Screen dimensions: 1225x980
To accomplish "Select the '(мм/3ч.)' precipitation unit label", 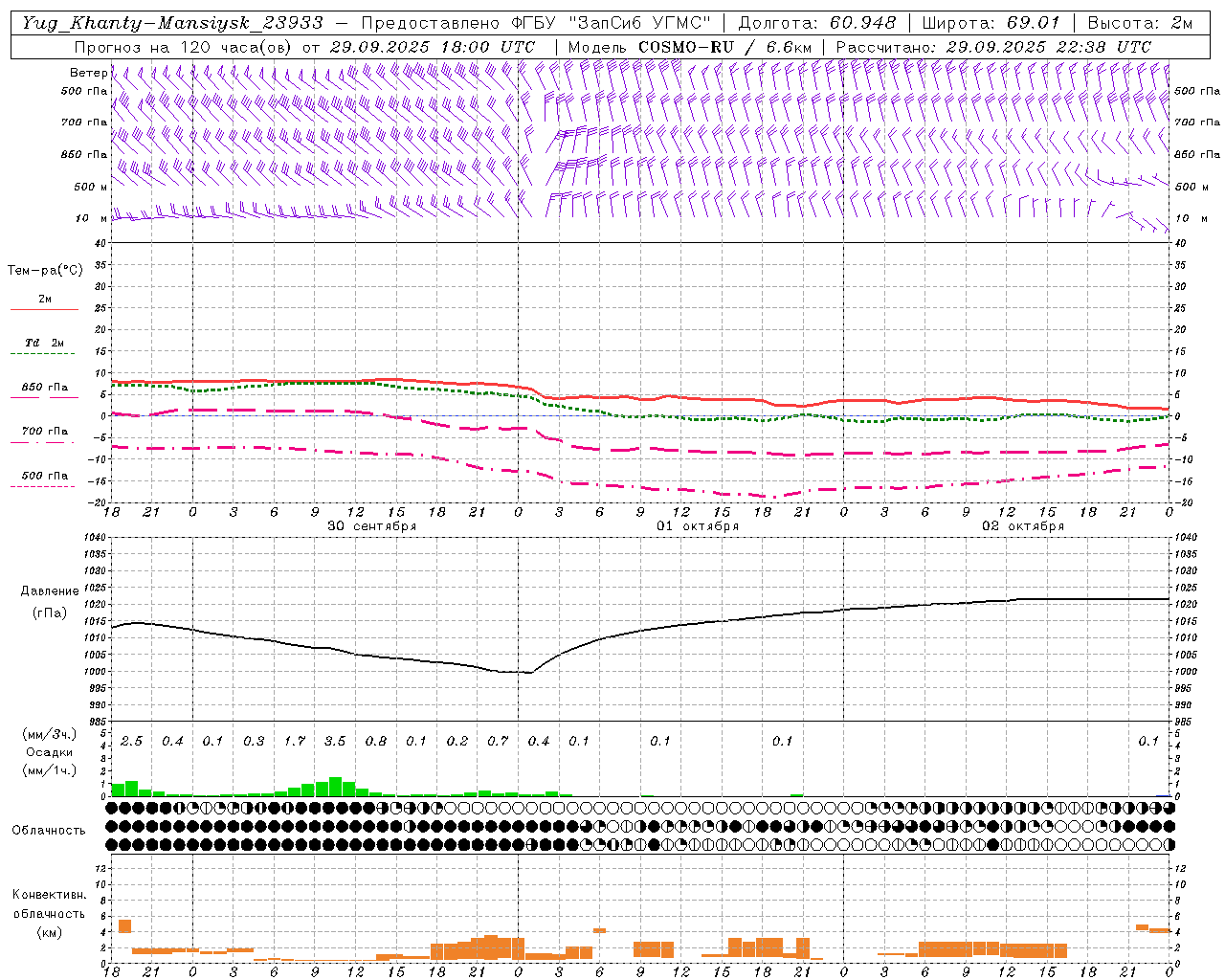I will [50, 734].
